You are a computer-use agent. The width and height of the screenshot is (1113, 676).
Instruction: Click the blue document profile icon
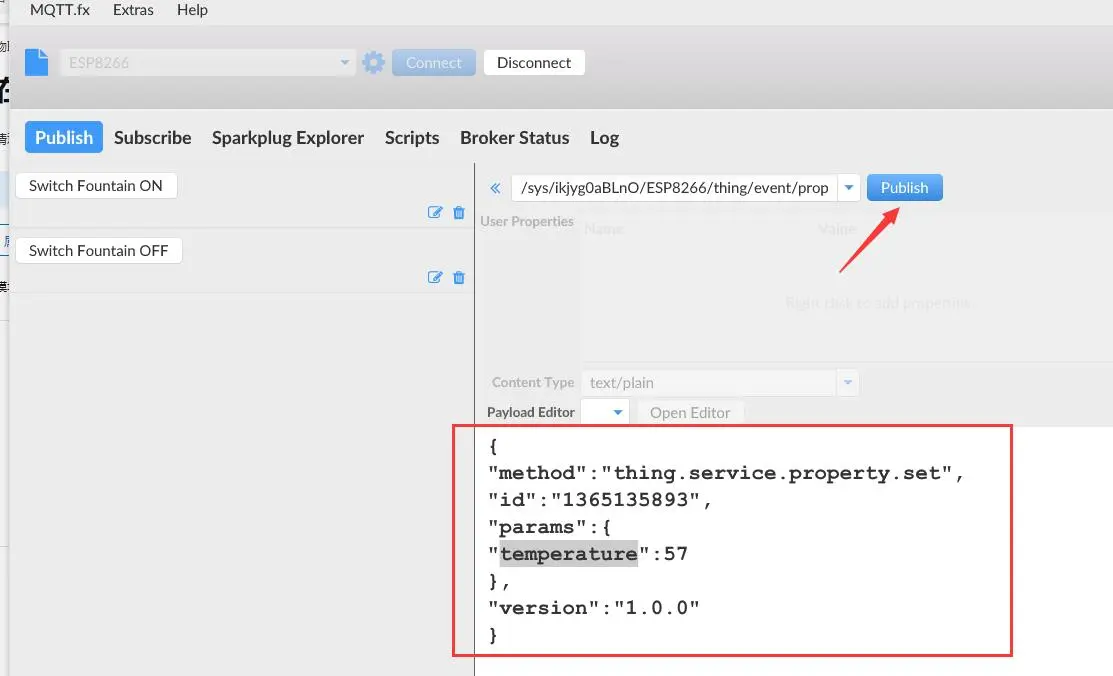(x=36, y=62)
